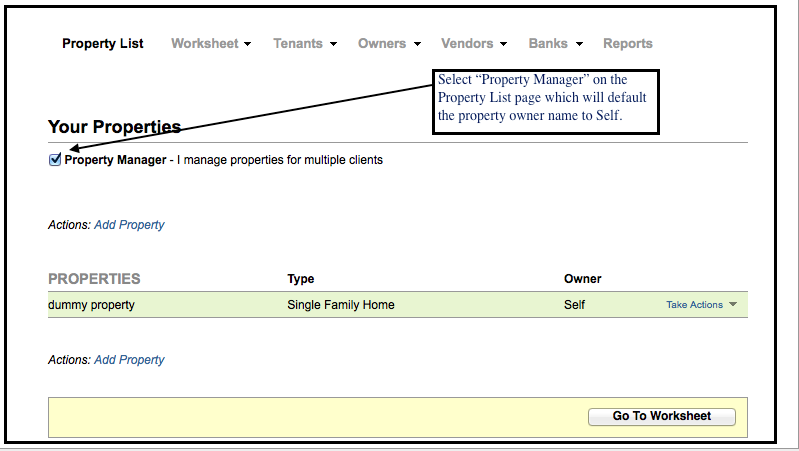Uncheck the Property Manager checkbox
799x451 pixels.
[55, 160]
